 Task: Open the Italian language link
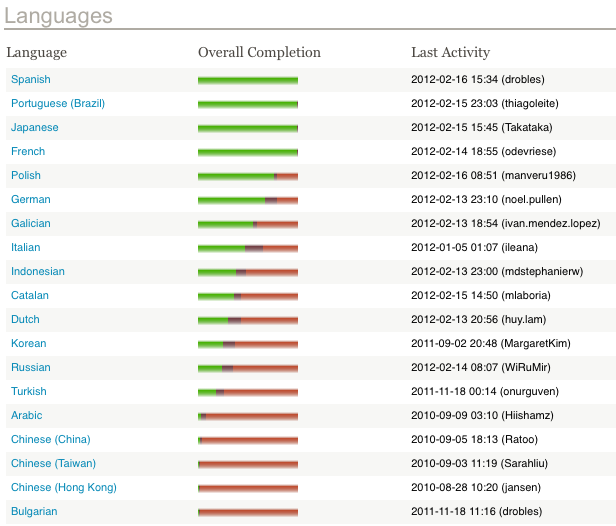(x=26, y=247)
